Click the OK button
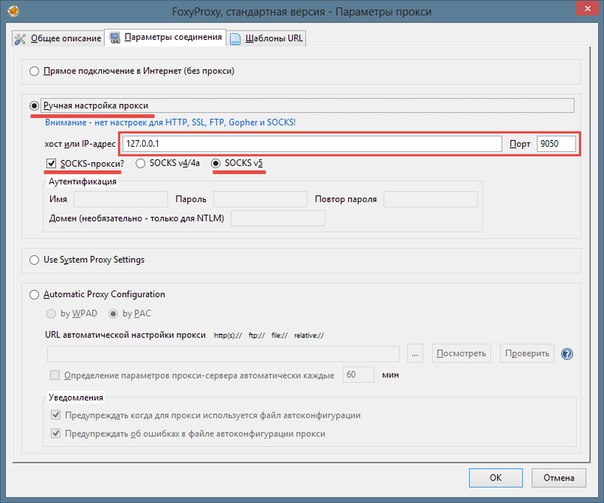Viewport: 604px width, 503px height. pyautogui.click(x=496, y=478)
